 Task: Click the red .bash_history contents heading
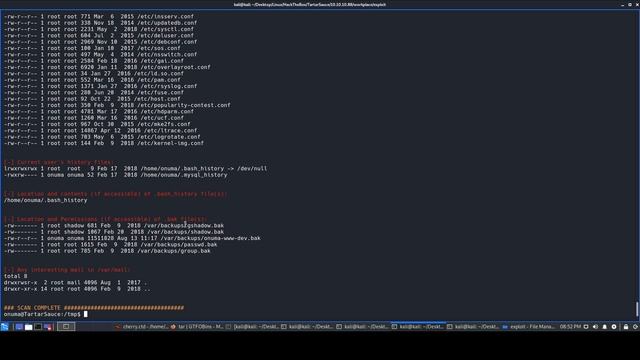tap(116, 193)
